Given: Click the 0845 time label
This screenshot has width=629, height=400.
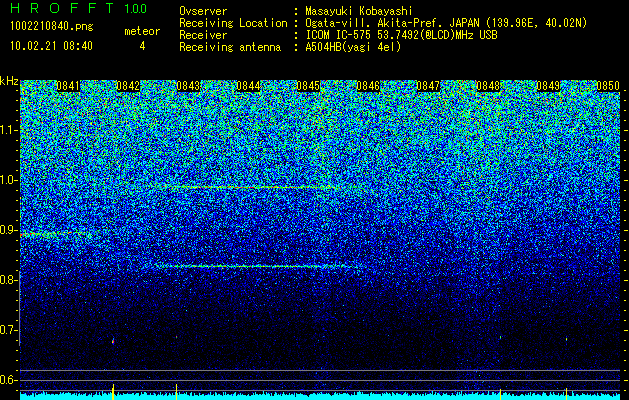Looking at the screenshot, I should tap(308, 86).
